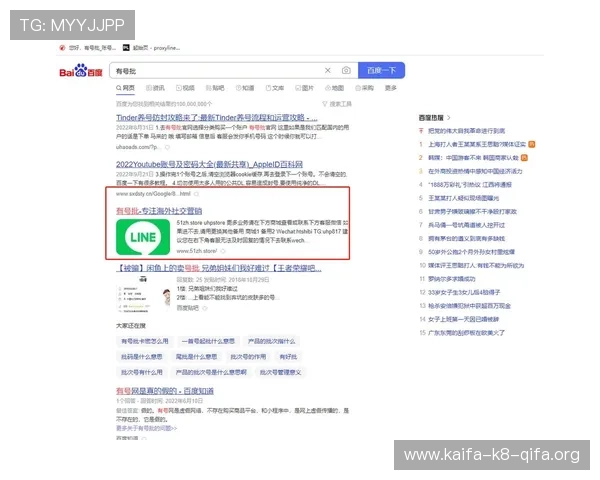
Task: Expand the 更多 more tab
Action: pos(391,88)
